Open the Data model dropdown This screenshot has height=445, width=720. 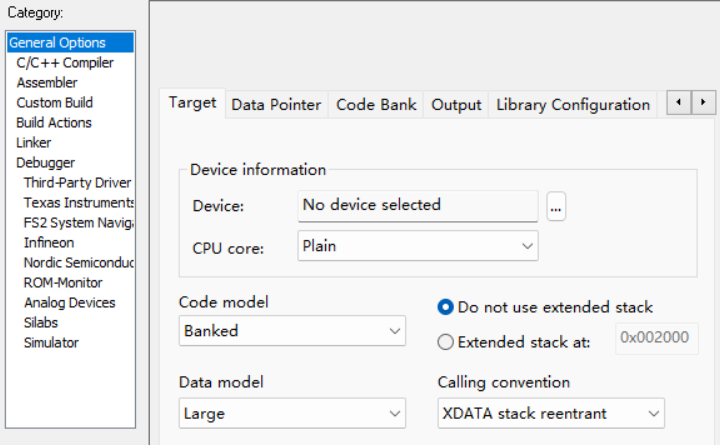coord(293,413)
